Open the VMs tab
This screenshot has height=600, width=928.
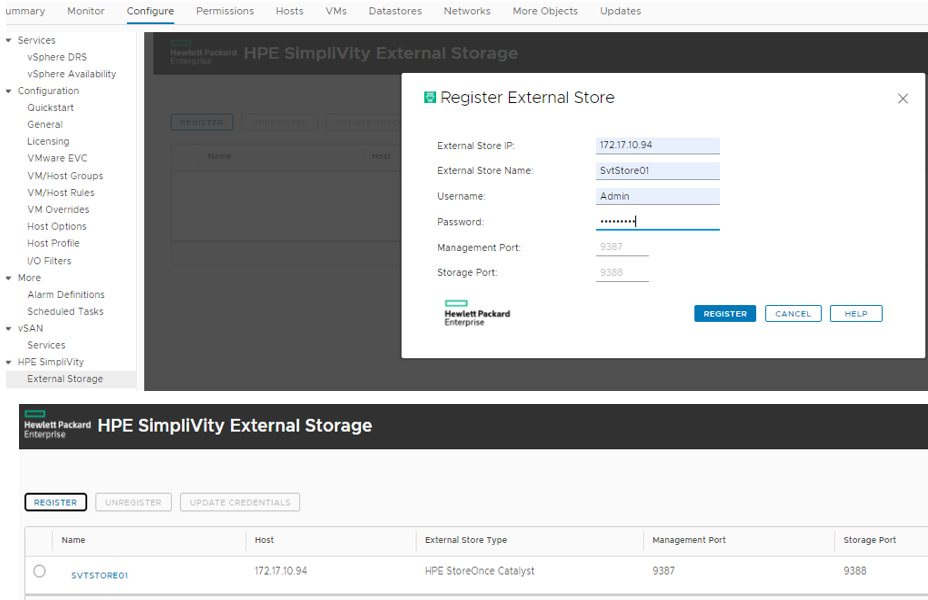(x=336, y=11)
